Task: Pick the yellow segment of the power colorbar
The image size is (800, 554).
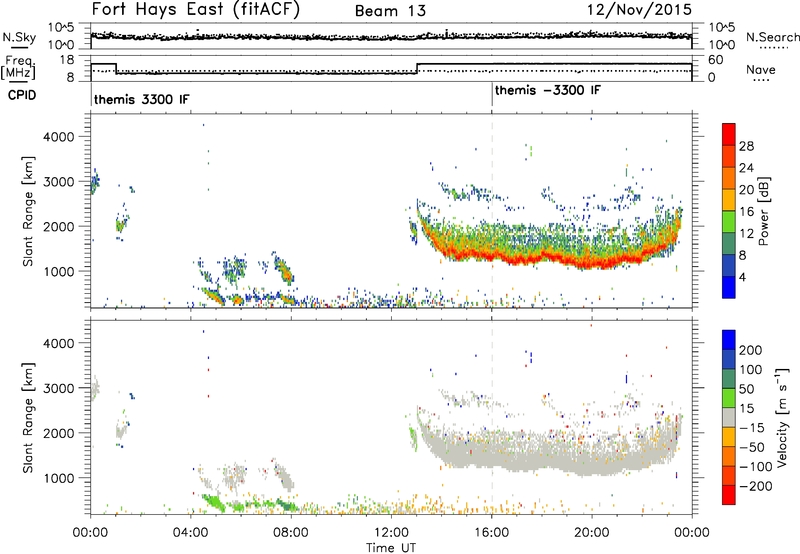Action: [x=729, y=200]
